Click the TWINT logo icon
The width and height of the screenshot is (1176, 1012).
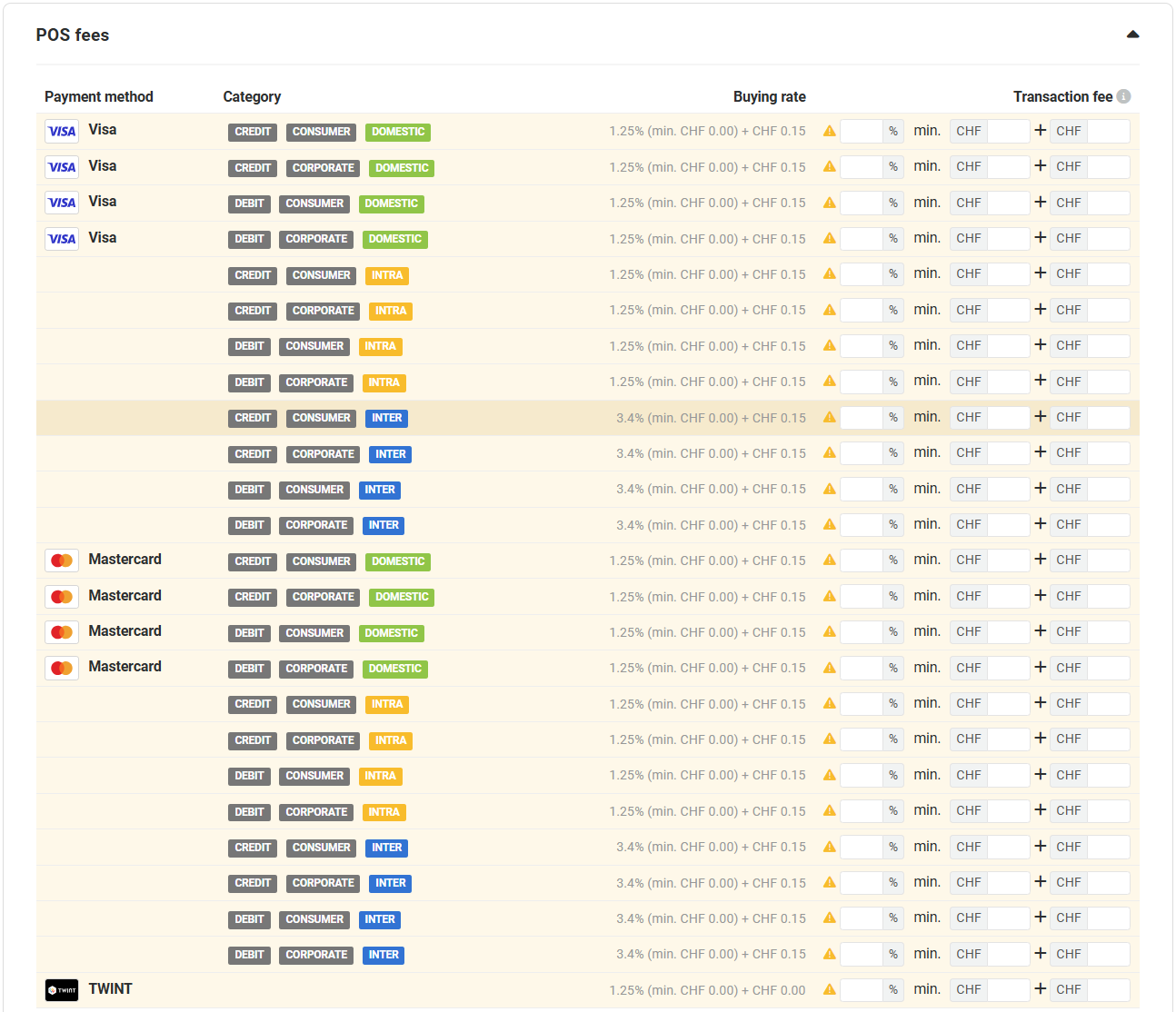pos(62,990)
